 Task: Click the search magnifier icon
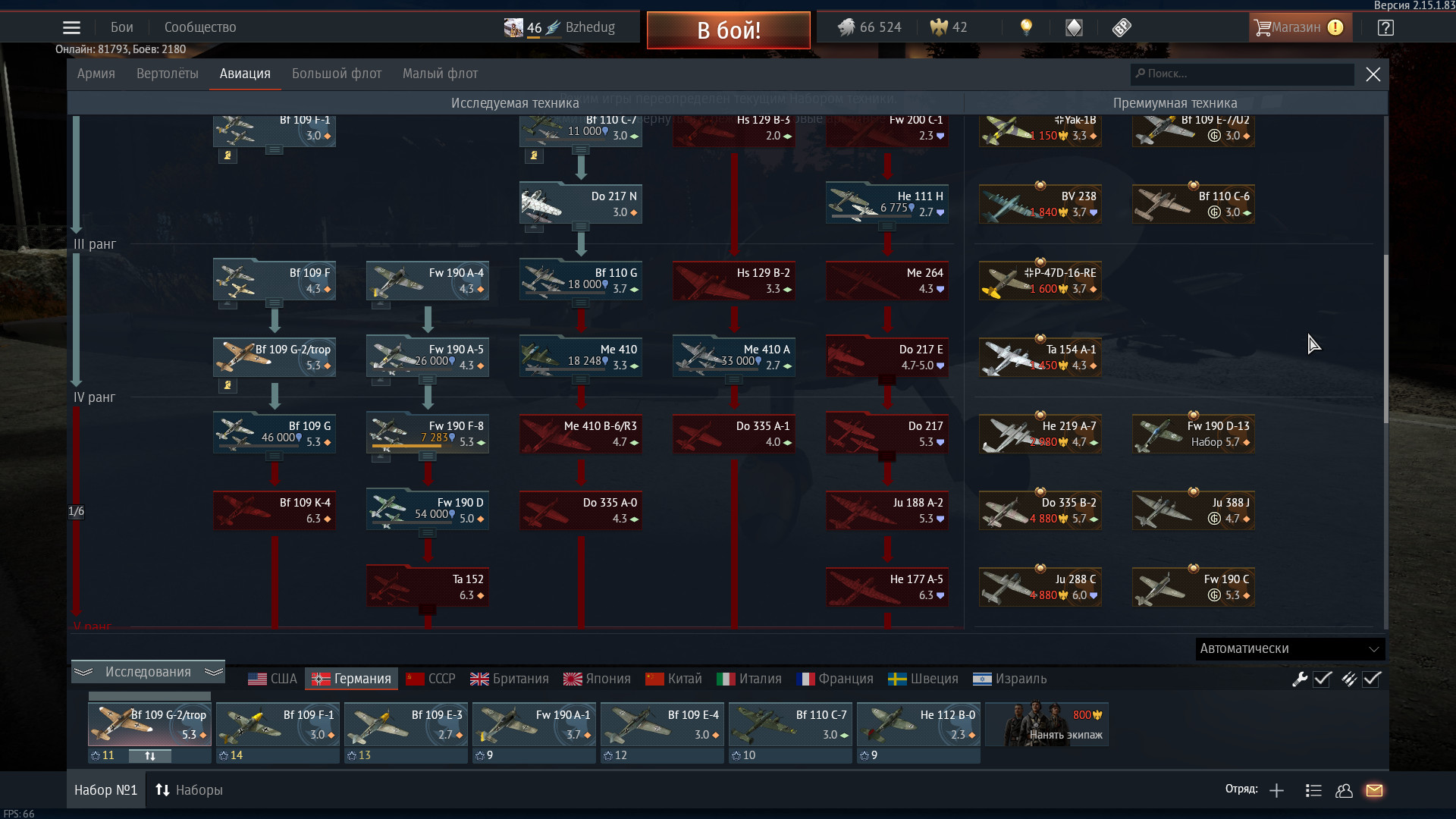[x=1140, y=74]
